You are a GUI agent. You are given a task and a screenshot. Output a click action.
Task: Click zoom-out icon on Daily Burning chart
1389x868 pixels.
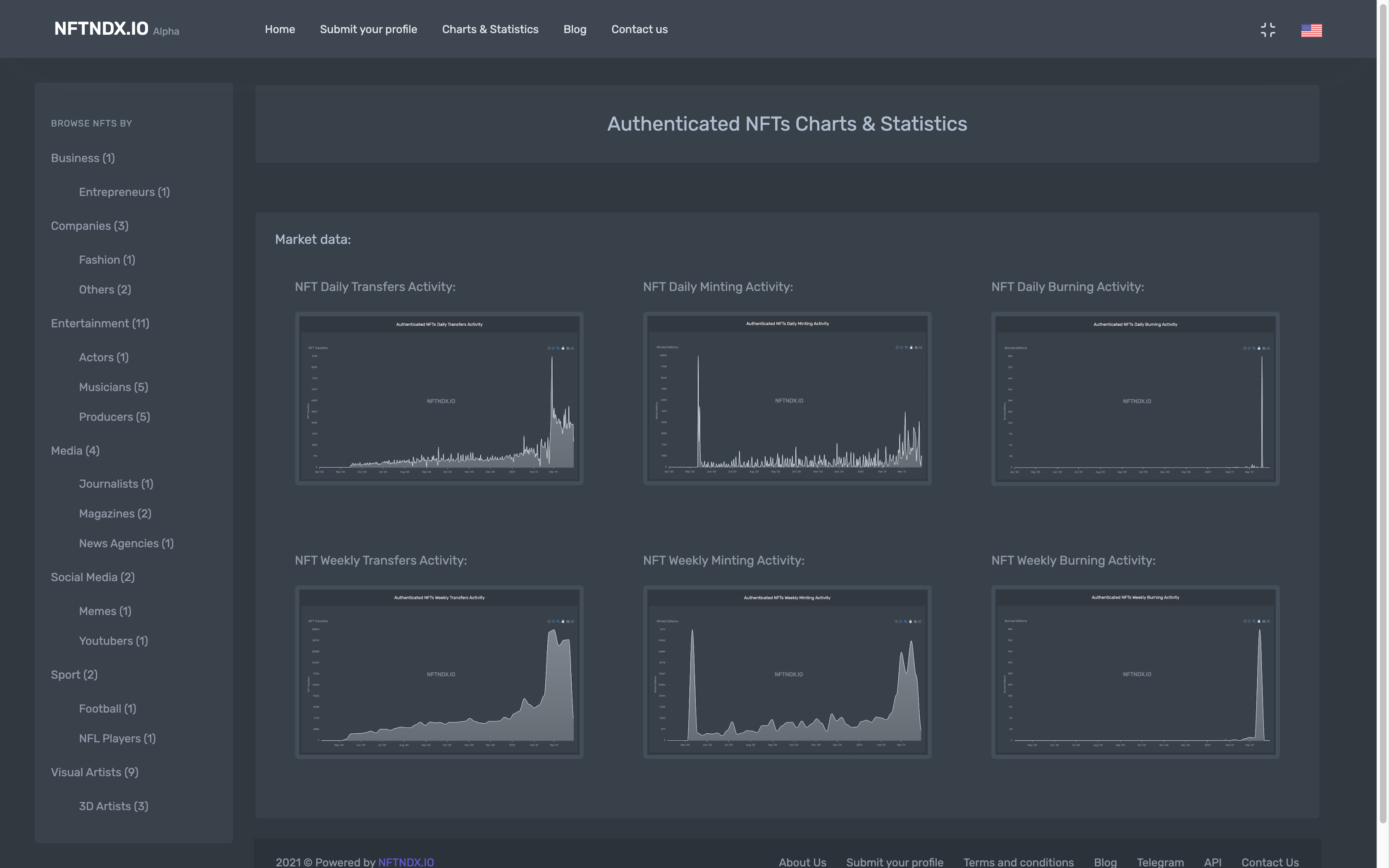[x=1250, y=348]
